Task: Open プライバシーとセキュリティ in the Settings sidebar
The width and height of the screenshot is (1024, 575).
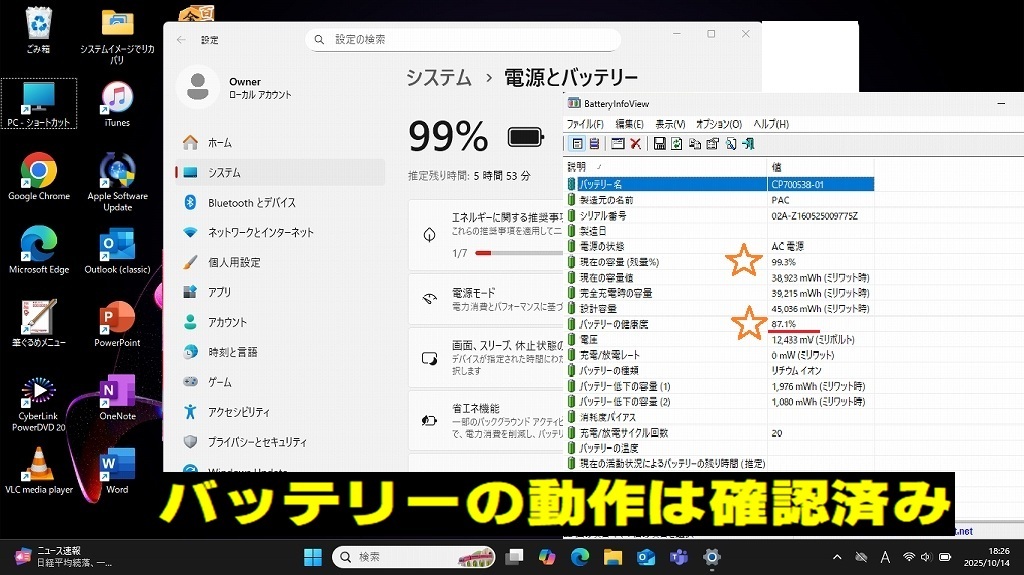Action: [x=280, y=442]
